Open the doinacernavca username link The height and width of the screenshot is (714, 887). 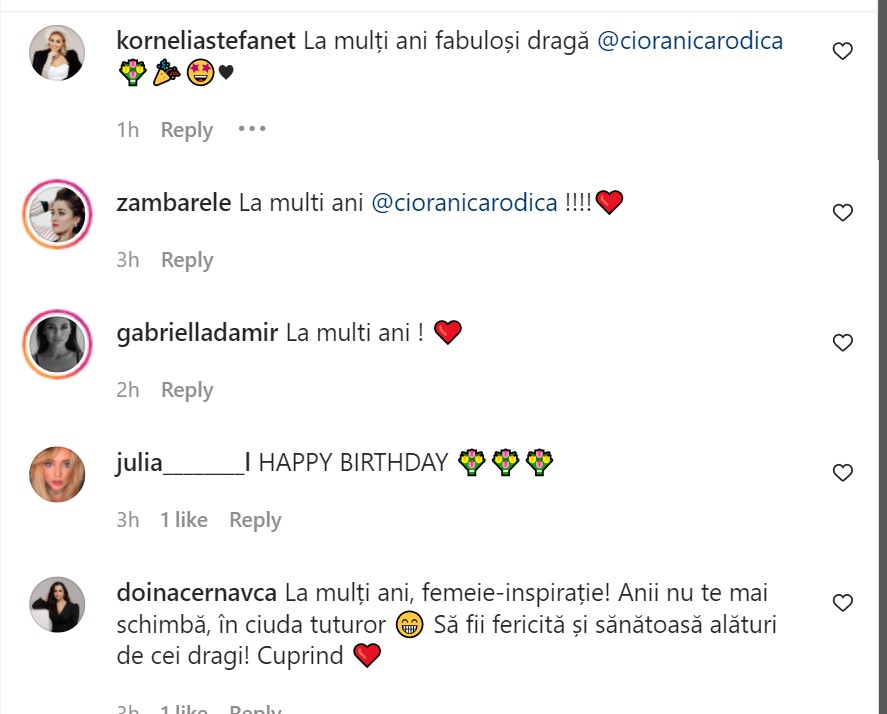[196, 593]
